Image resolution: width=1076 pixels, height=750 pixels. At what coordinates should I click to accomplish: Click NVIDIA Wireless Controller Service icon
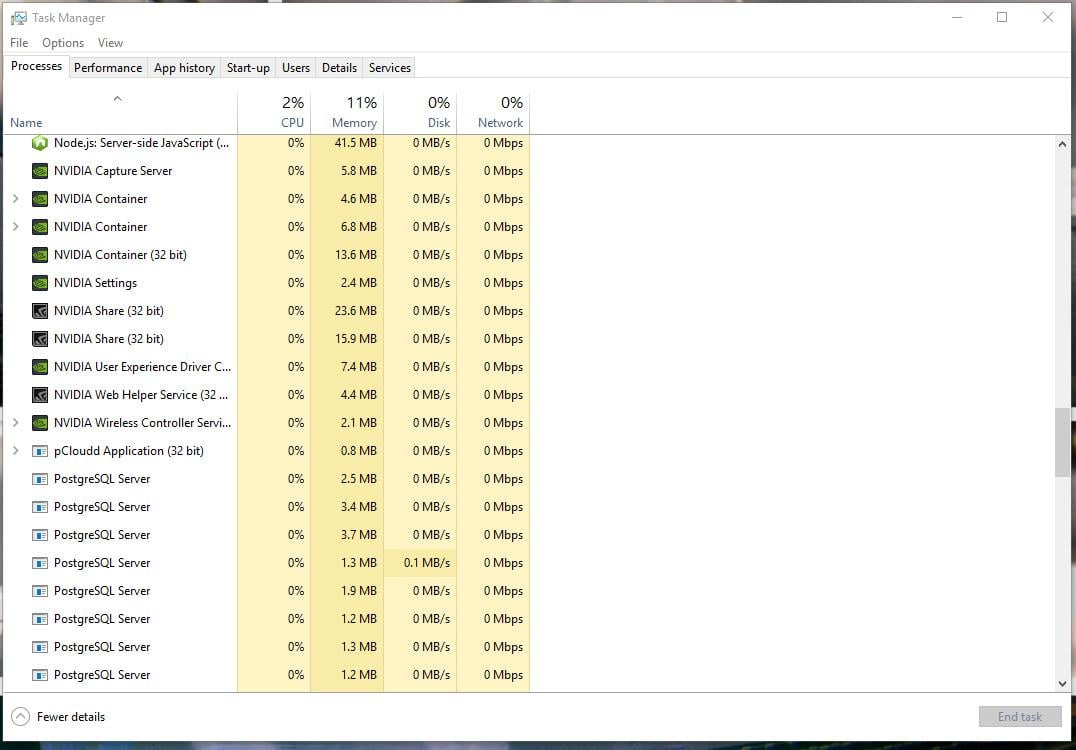tap(40, 423)
